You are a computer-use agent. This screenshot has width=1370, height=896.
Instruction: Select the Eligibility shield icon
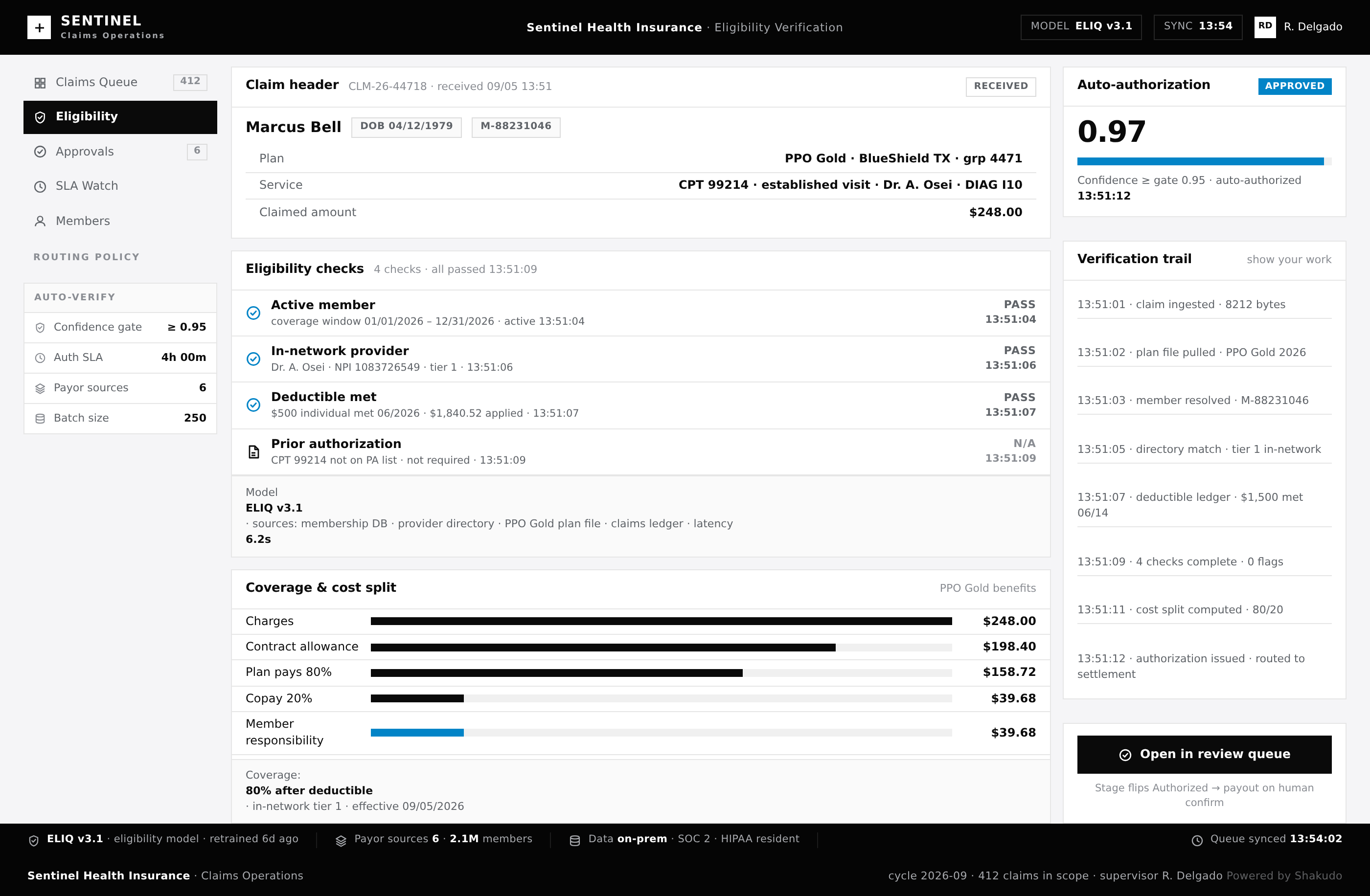(40, 117)
